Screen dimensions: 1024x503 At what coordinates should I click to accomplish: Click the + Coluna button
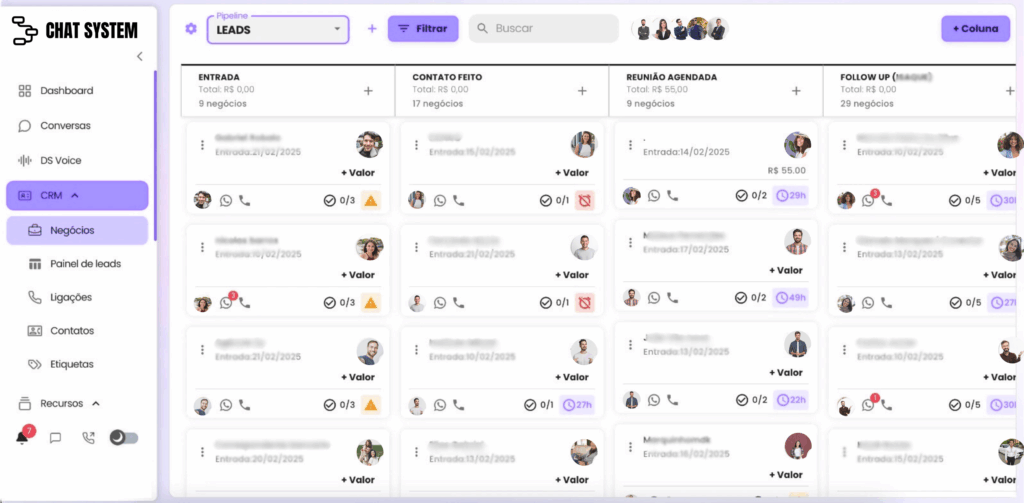click(x=976, y=29)
